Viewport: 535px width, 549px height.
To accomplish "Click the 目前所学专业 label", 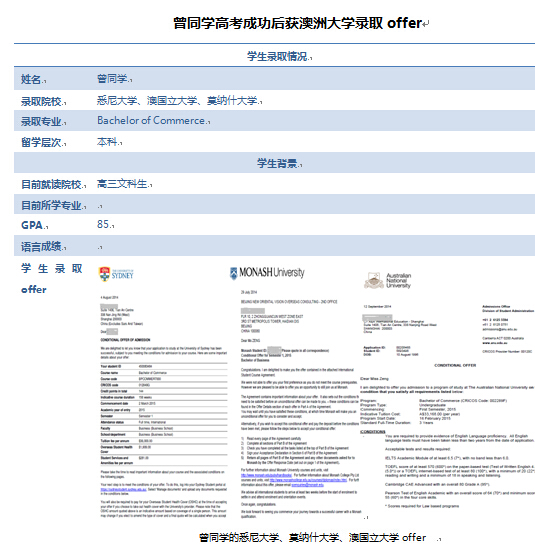I will pos(51,205).
